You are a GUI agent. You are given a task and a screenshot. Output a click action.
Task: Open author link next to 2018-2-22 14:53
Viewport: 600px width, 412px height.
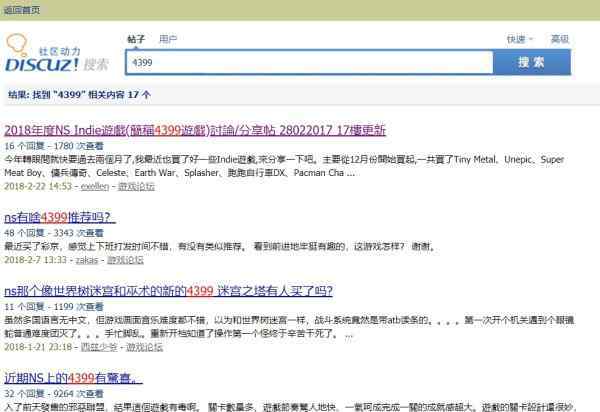[95, 187]
